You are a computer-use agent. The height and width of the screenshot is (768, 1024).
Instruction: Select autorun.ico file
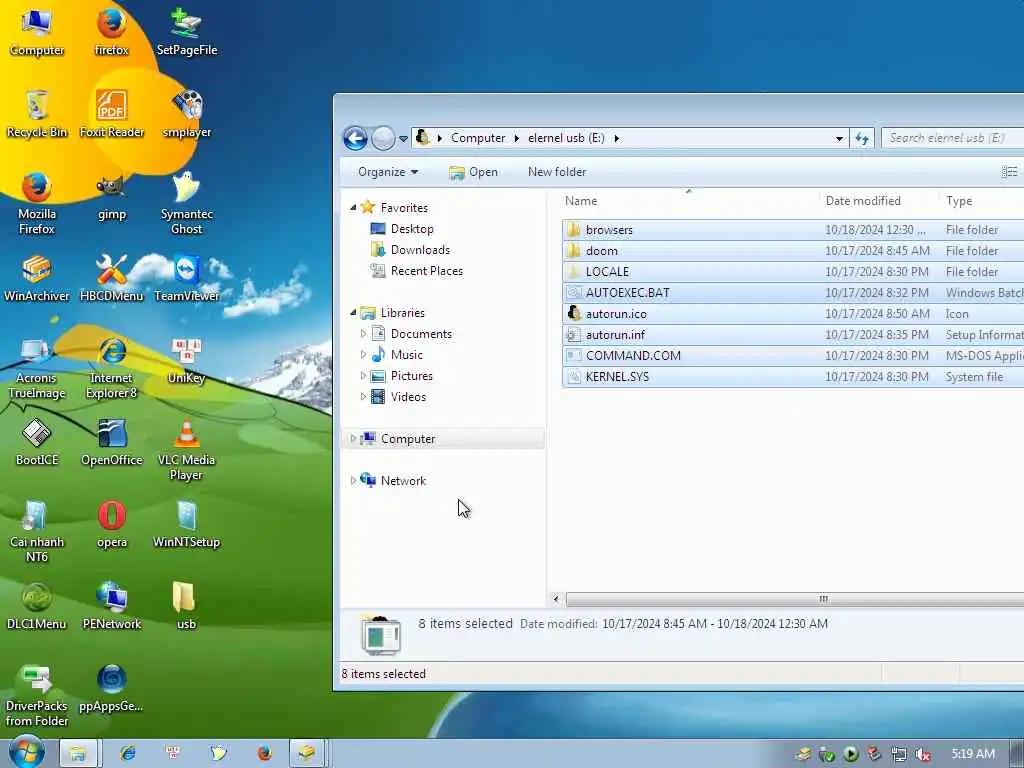coord(793,313)
